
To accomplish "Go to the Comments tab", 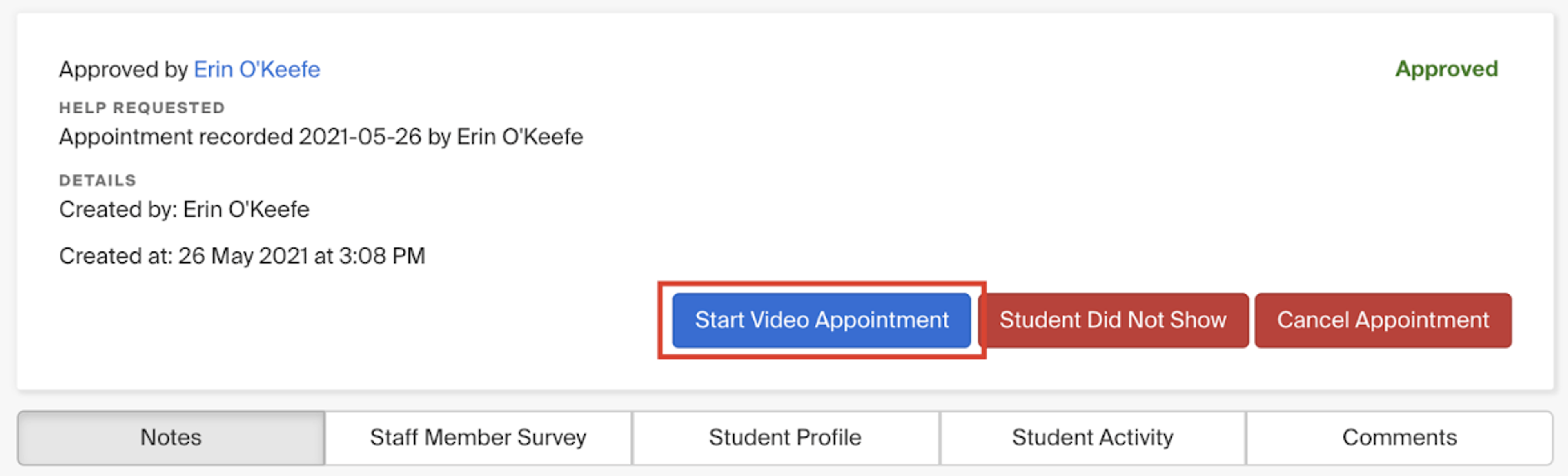I will pyautogui.click(x=1399, y=437).
